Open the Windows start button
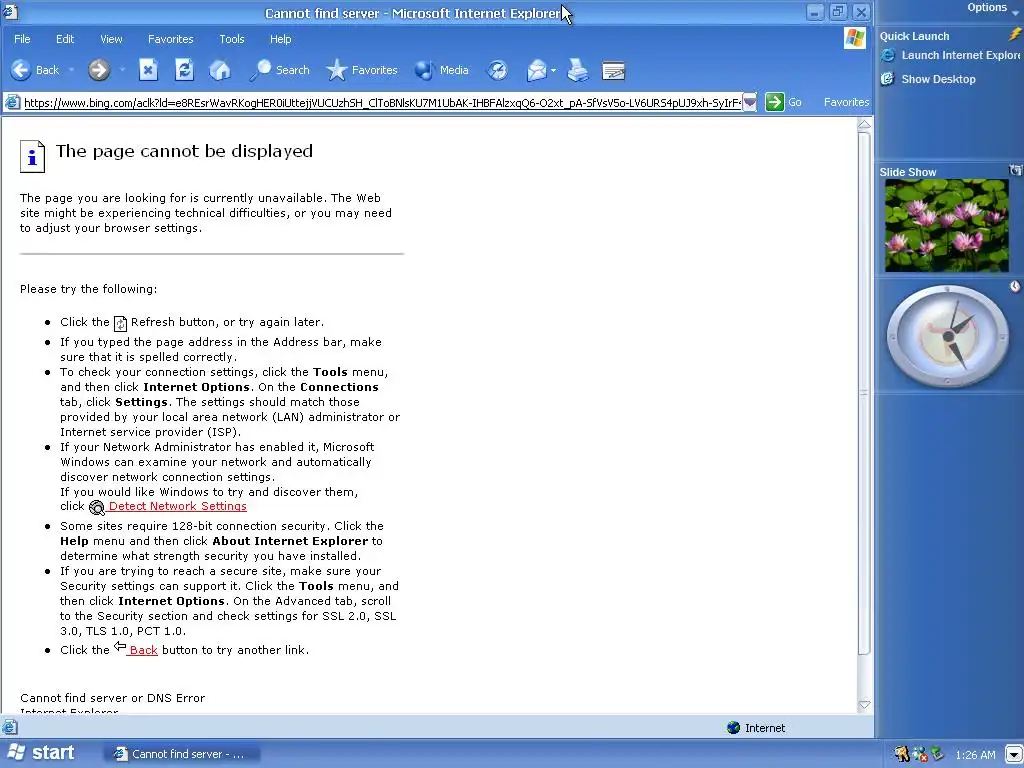Viewport: 1024px width, 768px height. click(x=40, y=753)
